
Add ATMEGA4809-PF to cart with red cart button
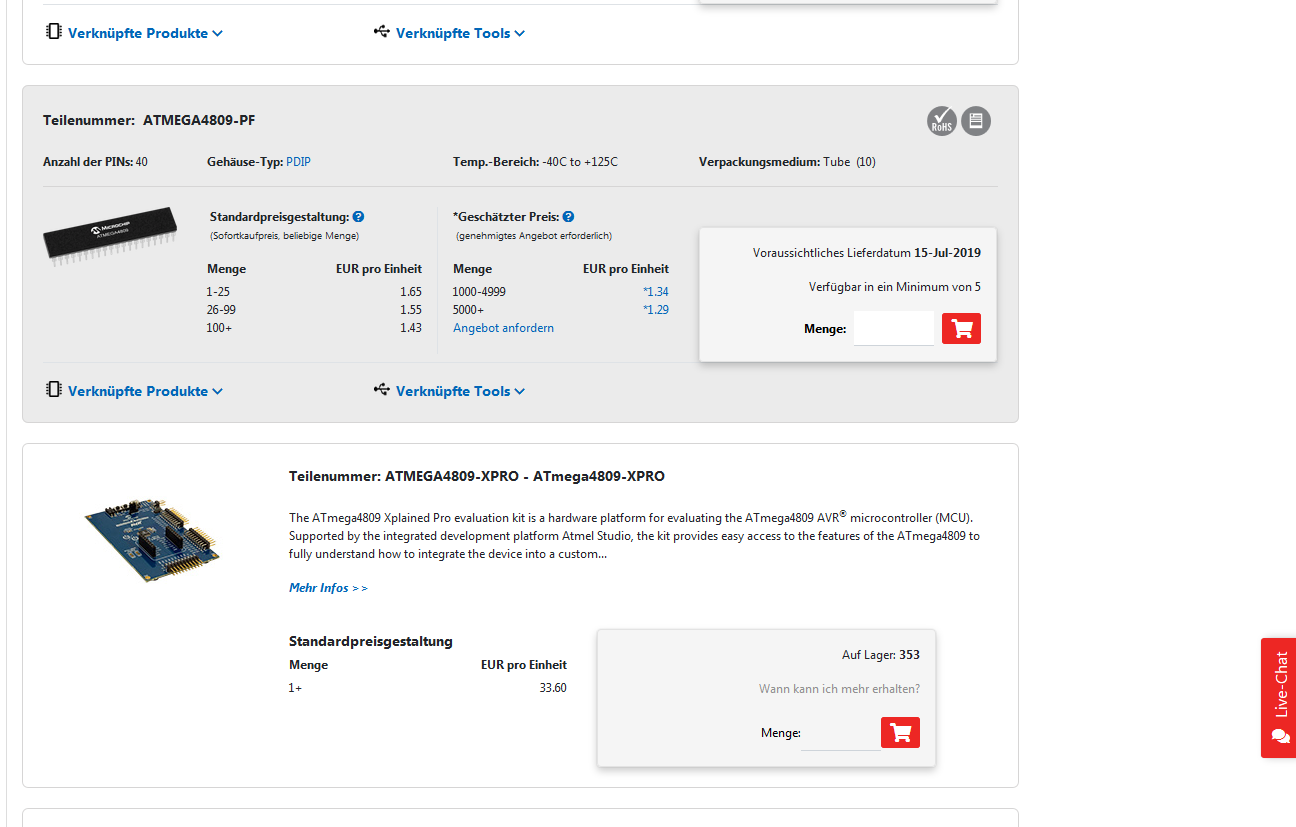coord(961,328)
